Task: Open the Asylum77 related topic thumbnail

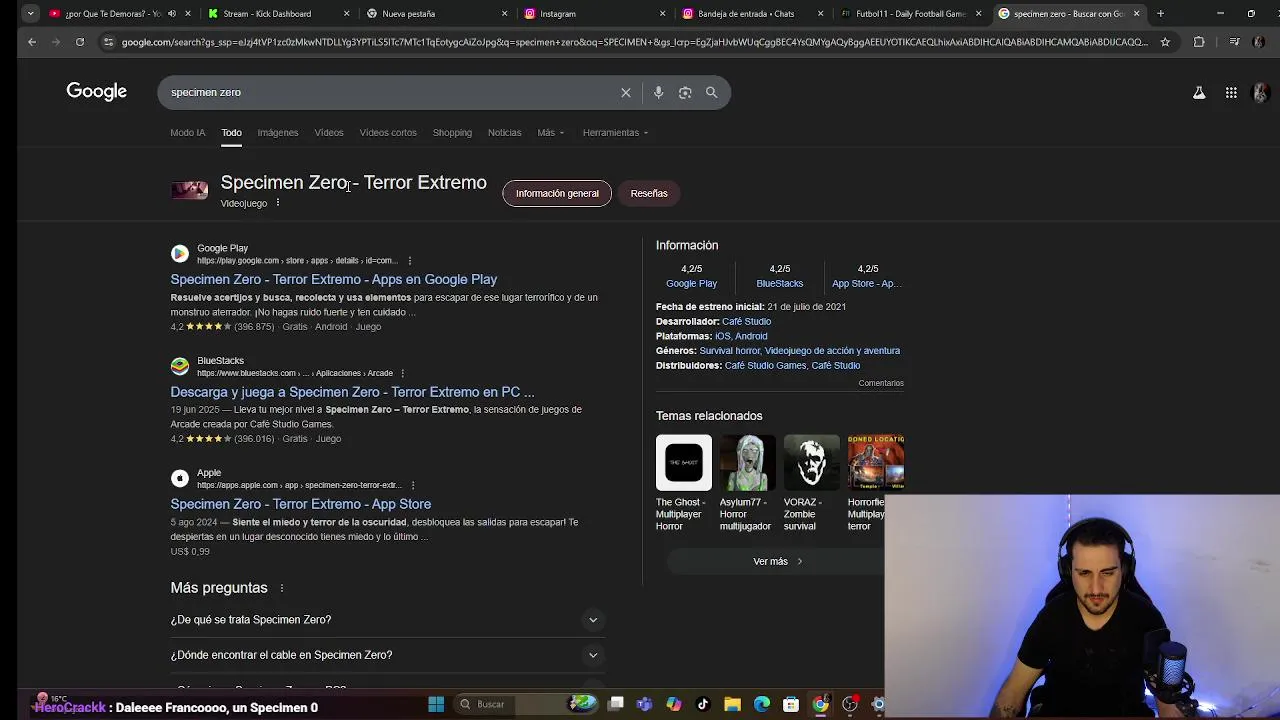Action: tap(748, 463)
